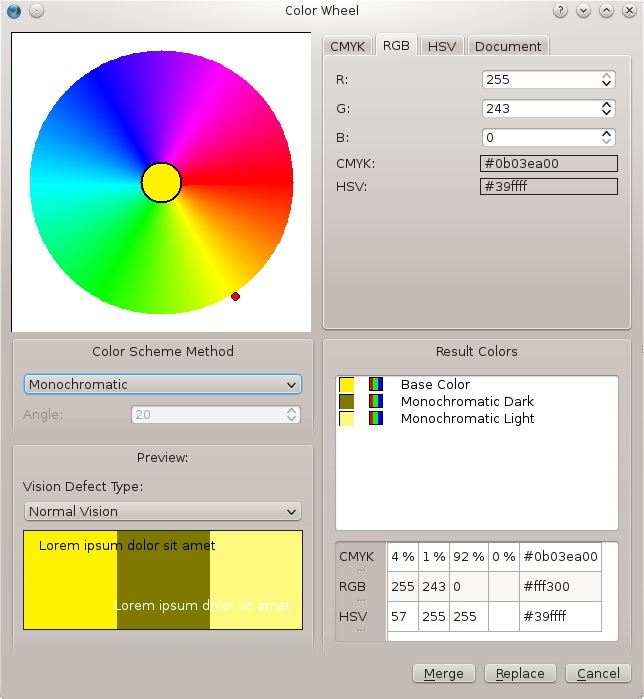The width and height of the screenshot is (644, 699).
Task: Select the Base Color list row
Action: pyautogui.click(x=476, y=384)
